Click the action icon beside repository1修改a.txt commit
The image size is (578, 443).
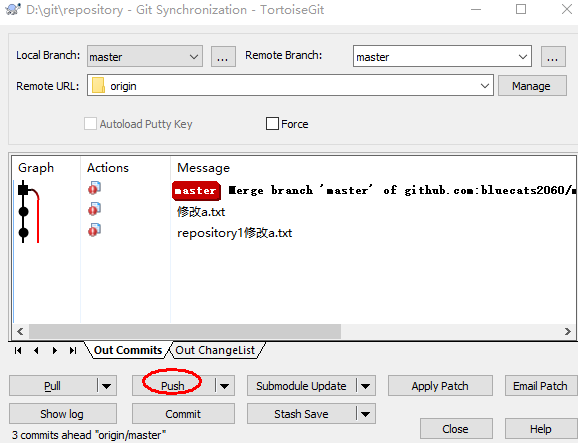tap(94, 230)
